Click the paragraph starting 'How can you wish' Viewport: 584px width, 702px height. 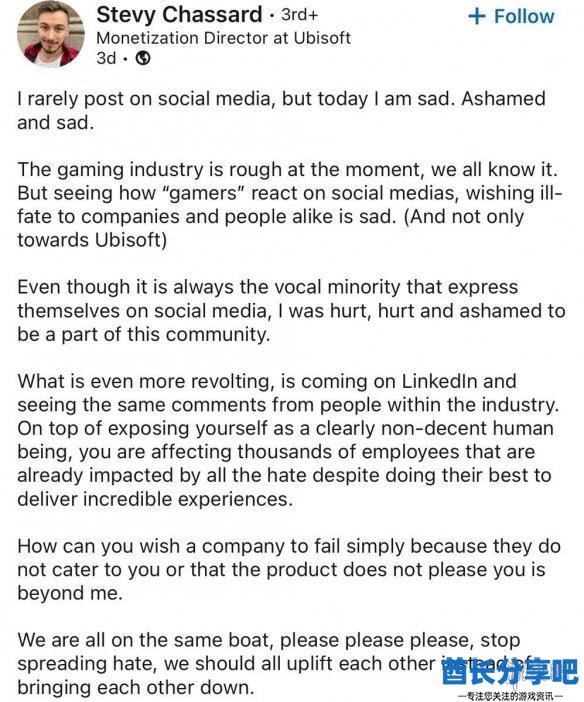(x=289, y=570)
